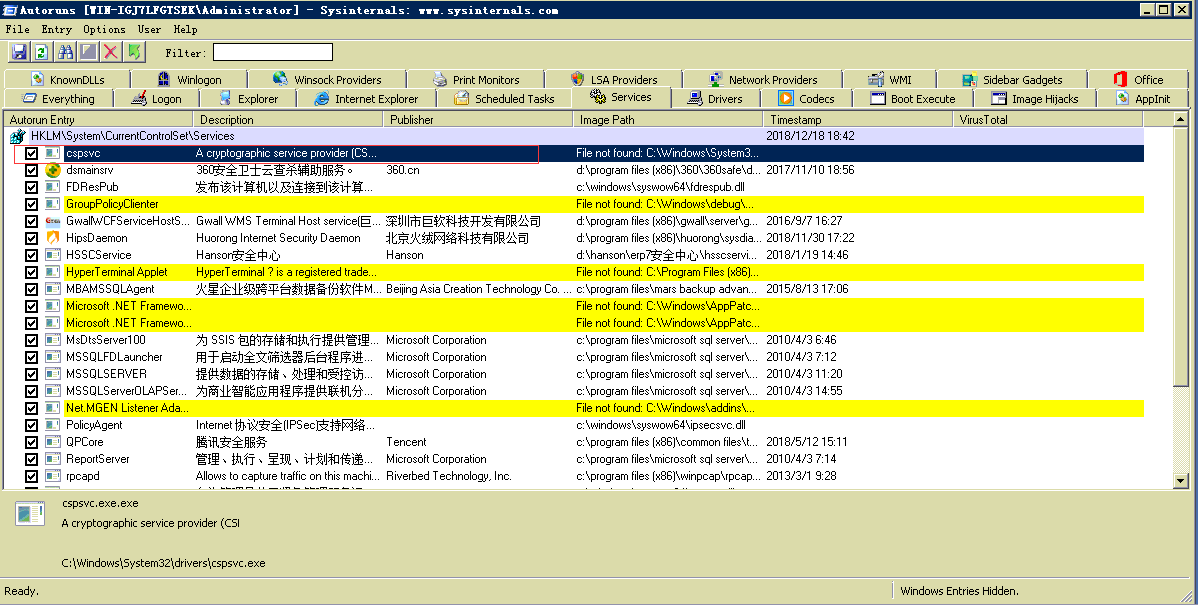Open the User menu
The width and height of the screenshot is (1198, 605).
[149, 29]
